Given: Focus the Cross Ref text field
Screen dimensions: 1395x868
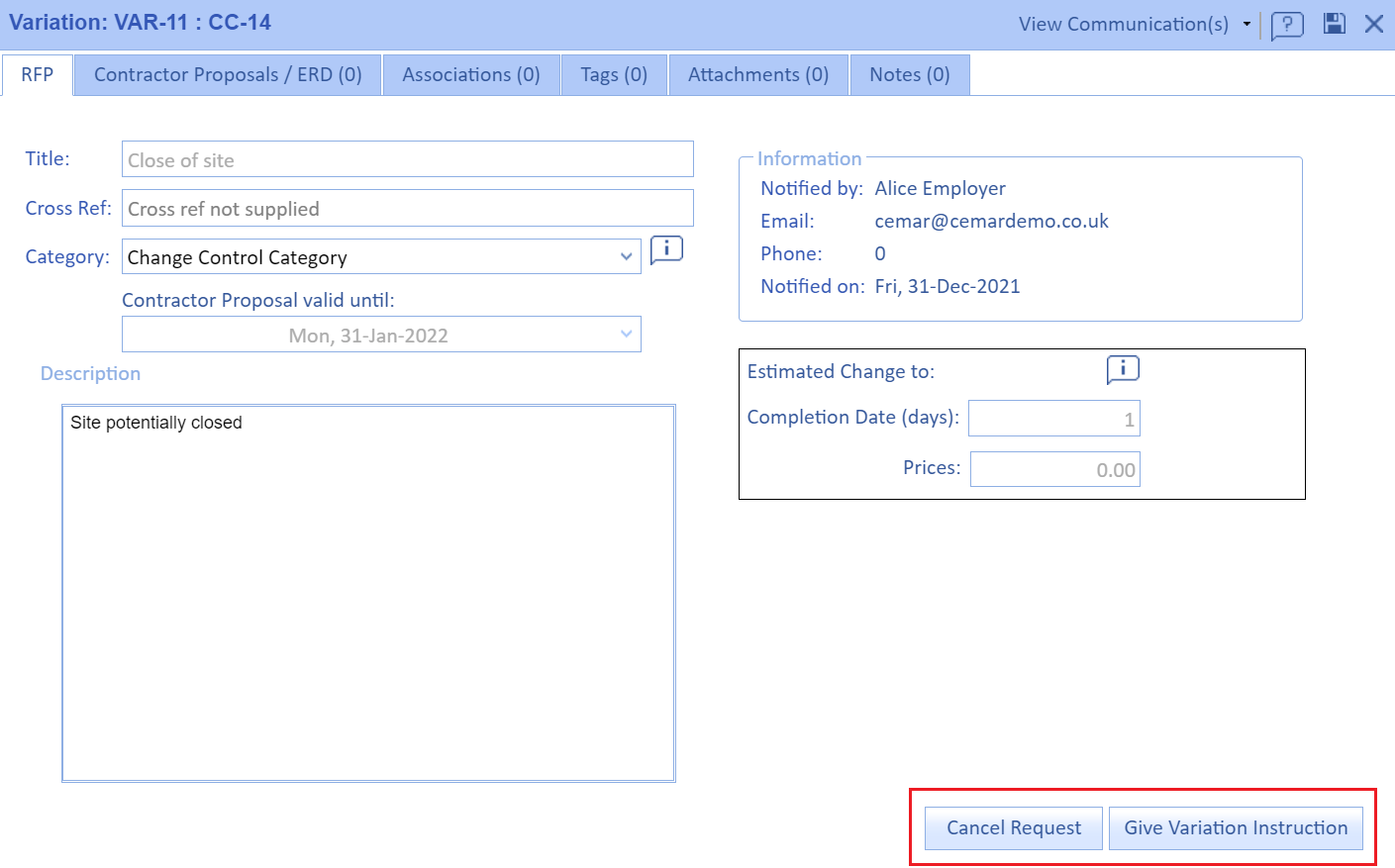Looking at the screenshot, I should pyautogui.click(x=407, y=209).
